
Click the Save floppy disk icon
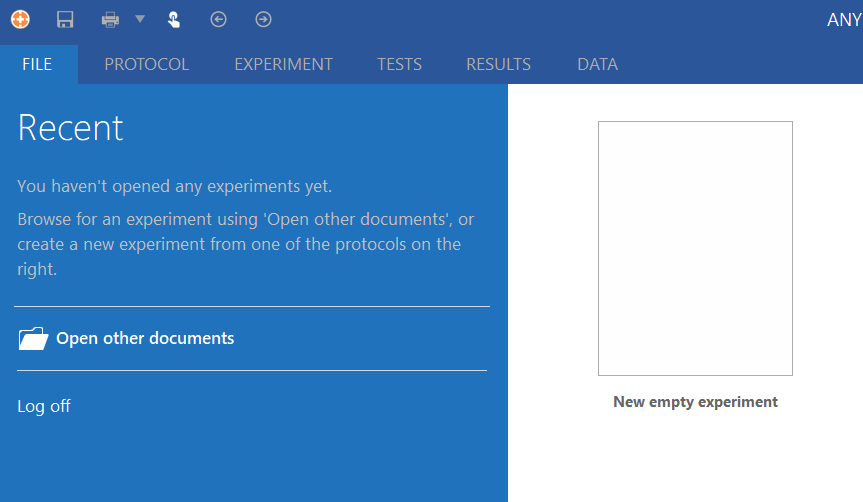coord(65,20)
